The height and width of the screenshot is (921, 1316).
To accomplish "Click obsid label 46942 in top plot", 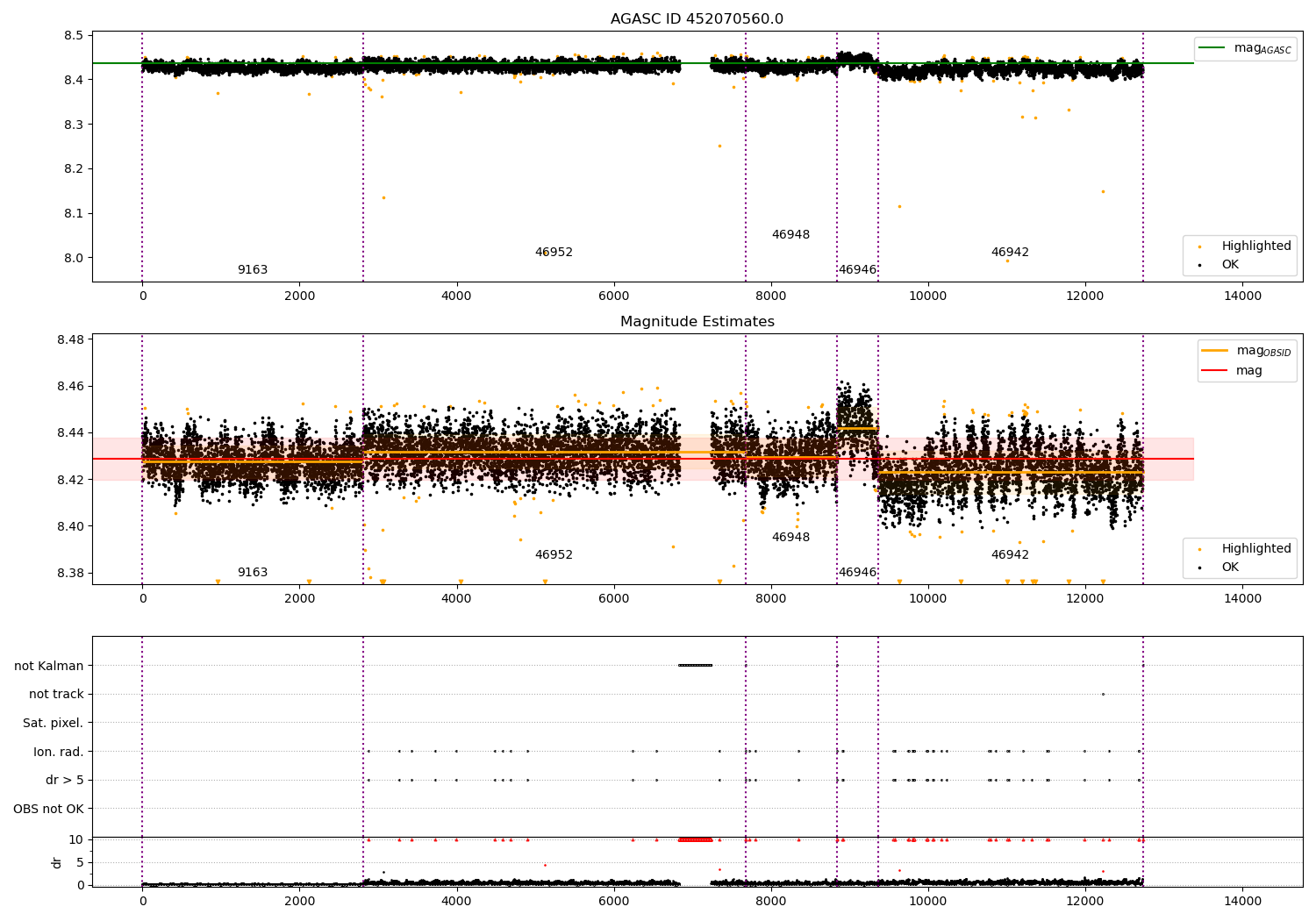I will pos(1010,252).
